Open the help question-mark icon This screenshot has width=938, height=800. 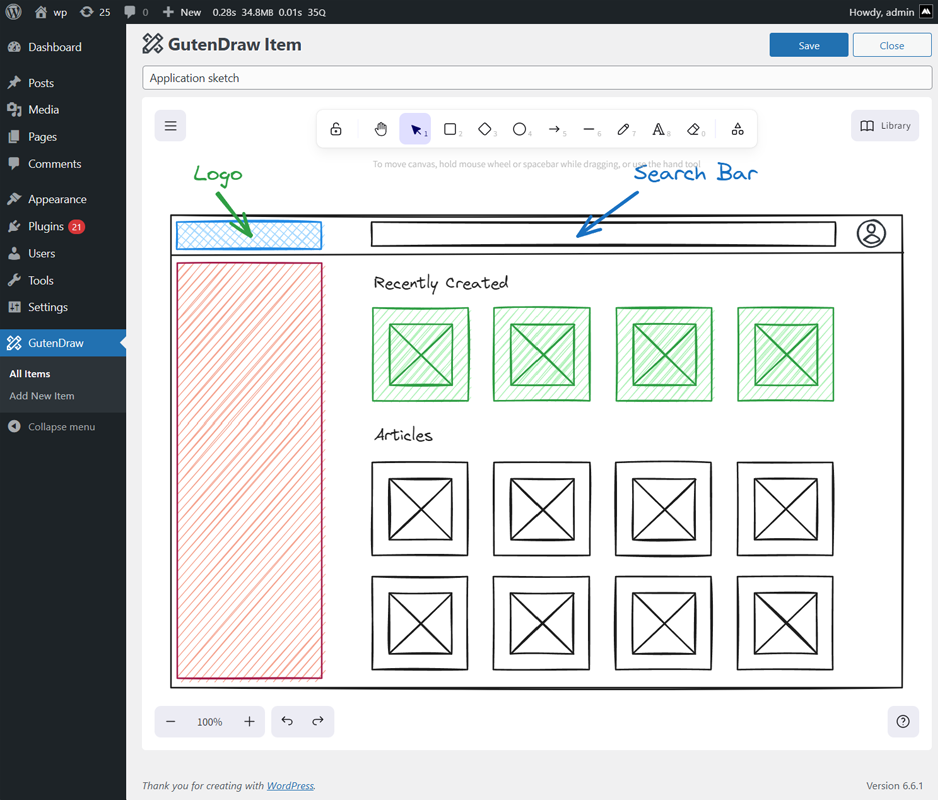(x=902, y=721)
